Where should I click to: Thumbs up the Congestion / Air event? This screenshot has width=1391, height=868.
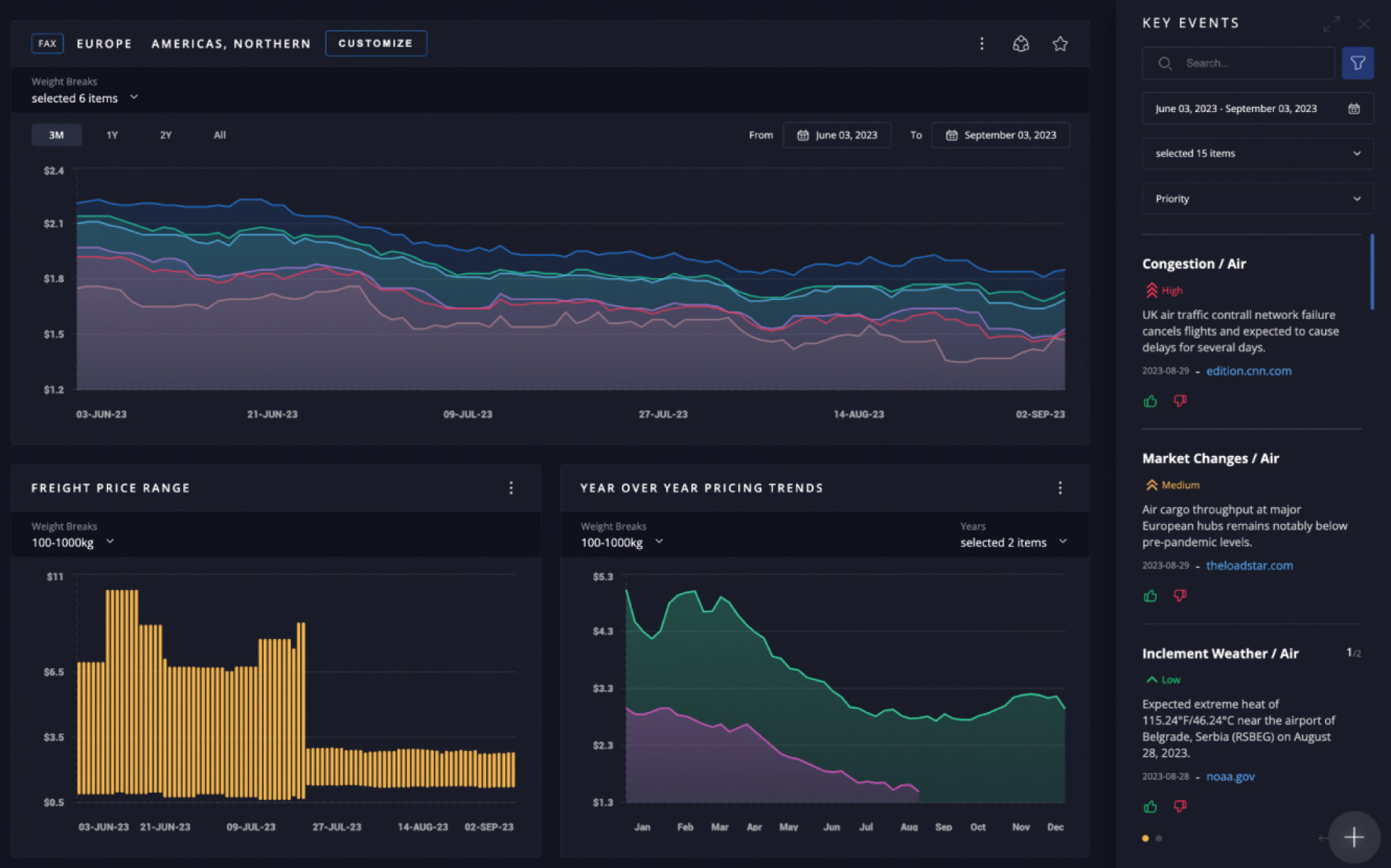pyautogui.click(x=1150, y=401)
